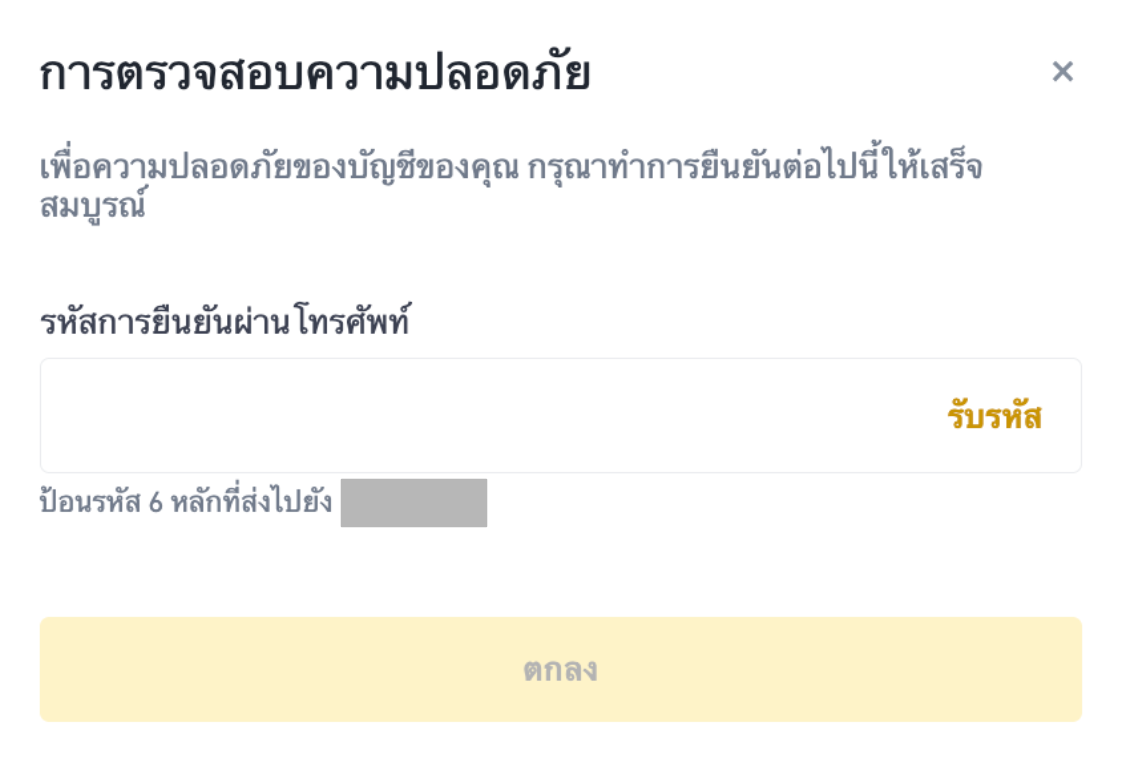Click the phone verification code input field

click(x=480, y=415)
